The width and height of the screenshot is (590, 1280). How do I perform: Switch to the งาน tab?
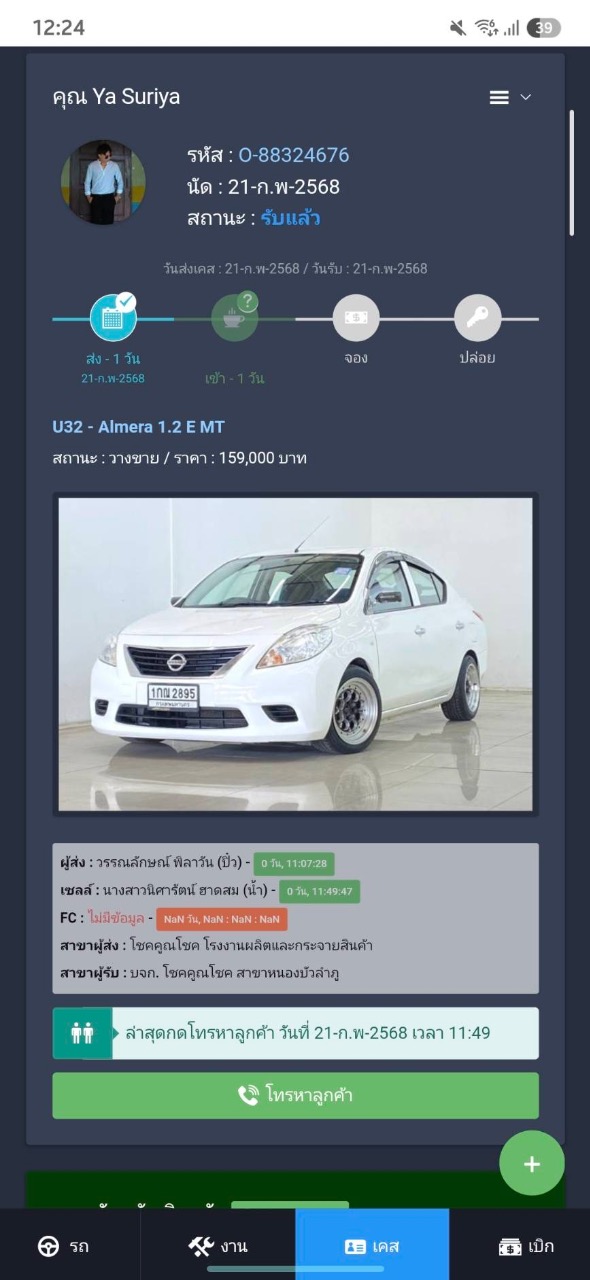[218, 1245]
